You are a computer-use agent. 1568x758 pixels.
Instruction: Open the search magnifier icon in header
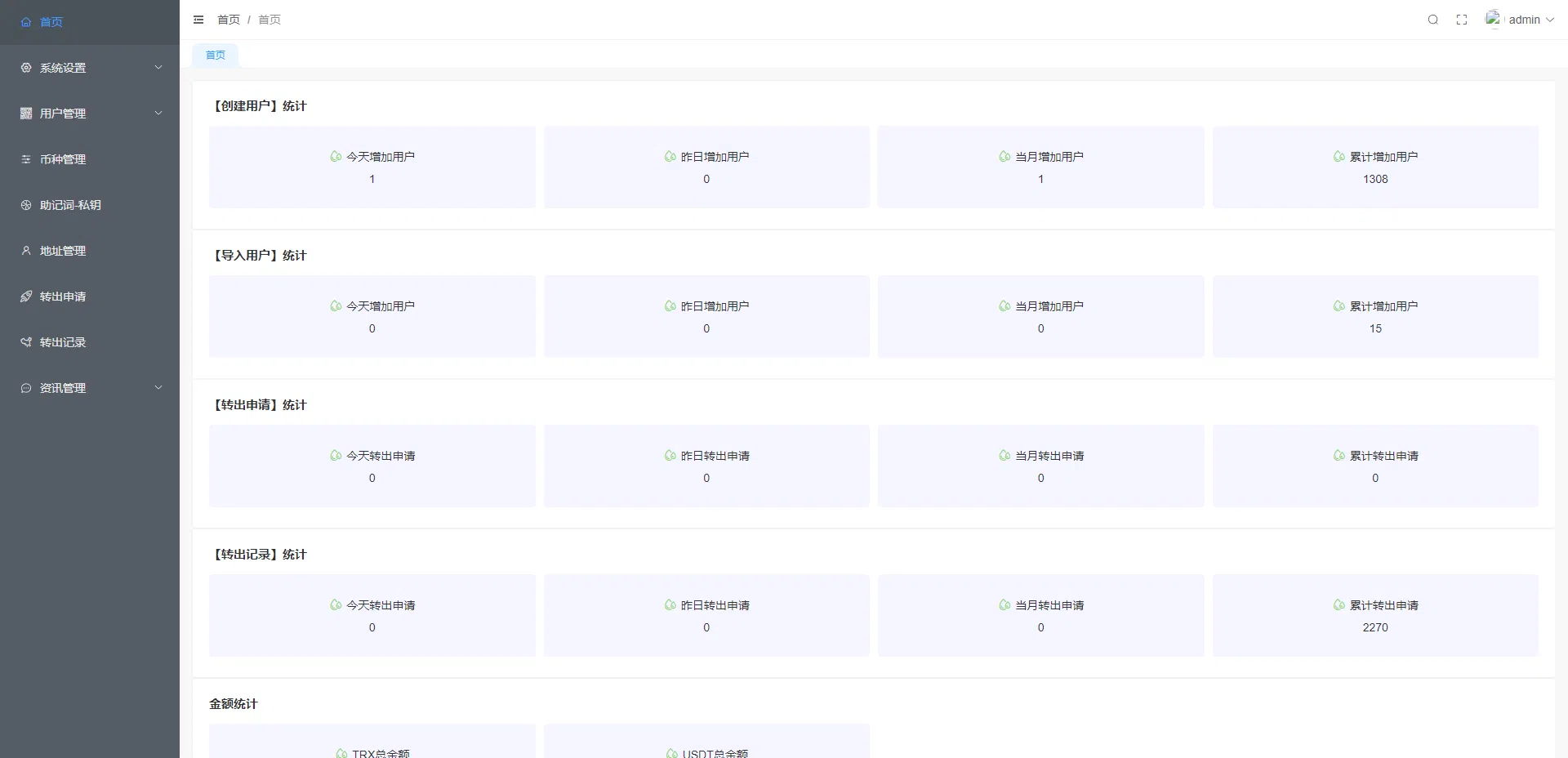coord(1432,20)
